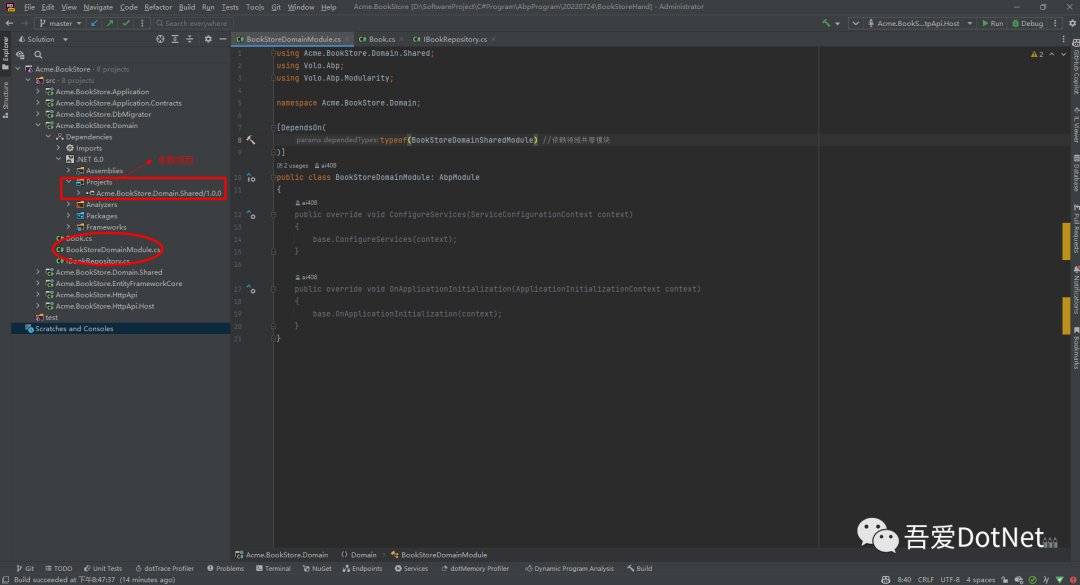Viewport: 1080px width, 585px height.
Task: Toggle the Terminal tool window
Action: (x=273, y=568)
